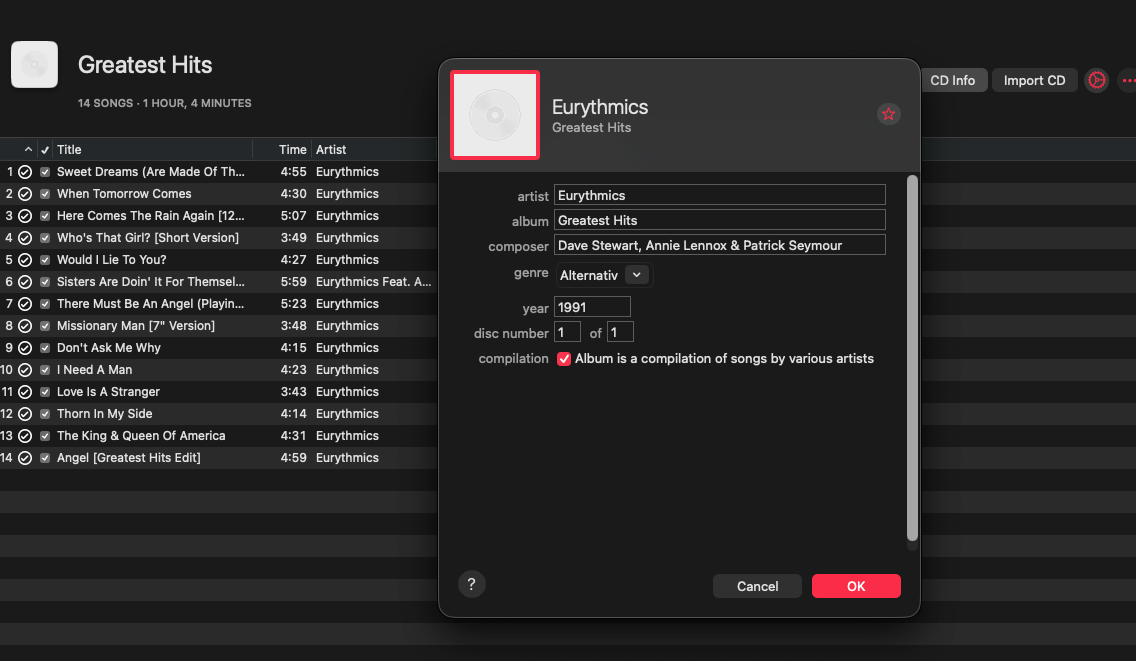
Task: Click Cancel in the dialog
Action: [x=757, y=586]
